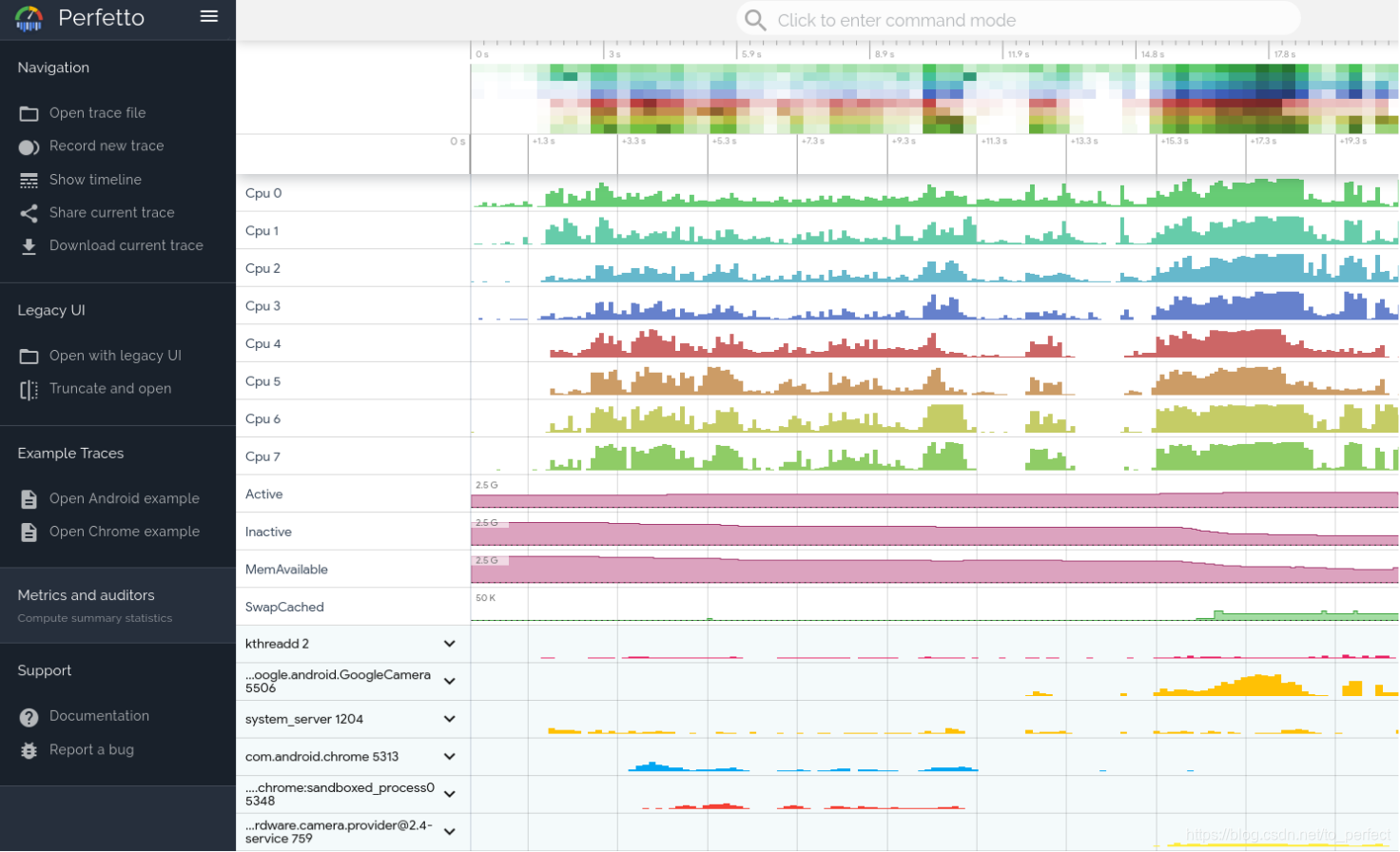The width and height of the screenshot is (1400, 852).
Task: Select the Inactive memory track label
Action: point(268,532)
